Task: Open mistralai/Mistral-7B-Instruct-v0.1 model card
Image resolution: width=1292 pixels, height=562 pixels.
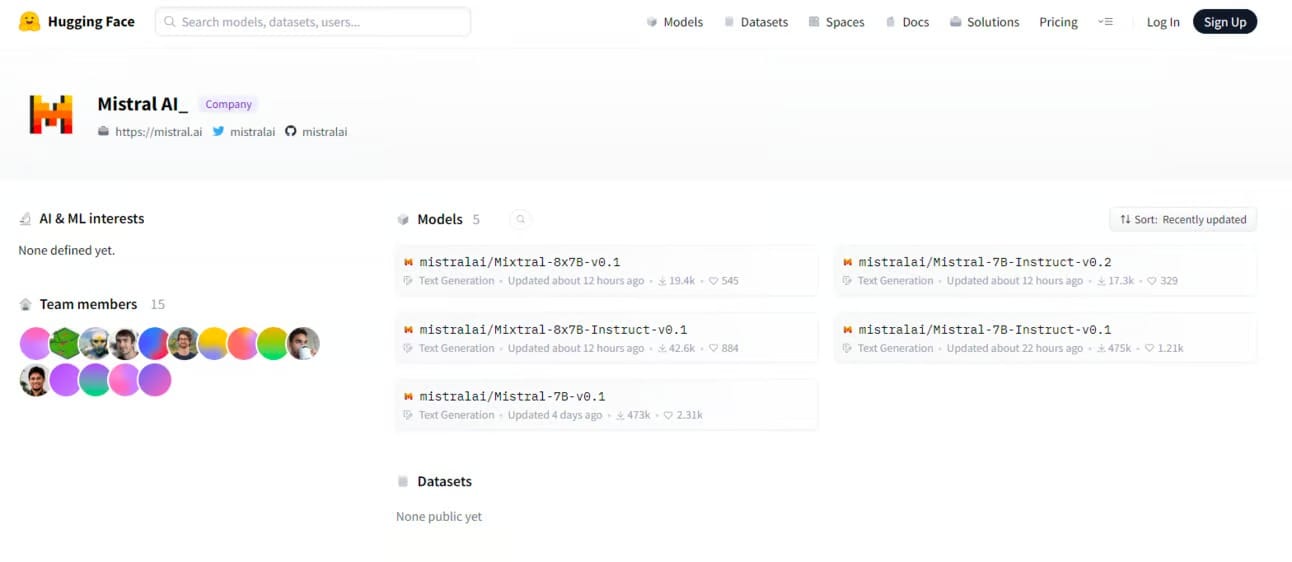Action: pos(1046,338)
